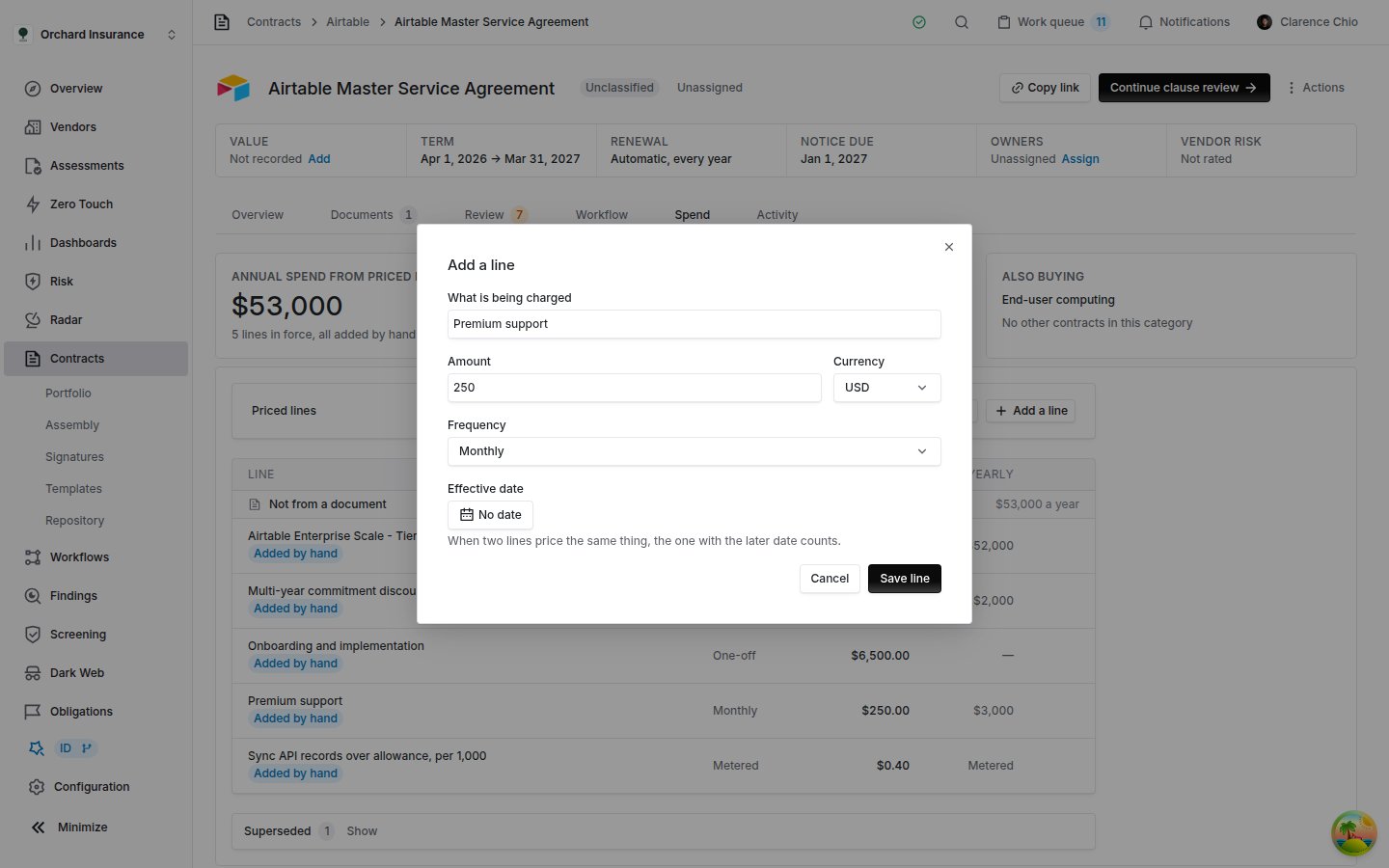This screenshot has height=868, width=1389.
Task: Click the Screening shield check icon
Action: [x=33, y=635]
